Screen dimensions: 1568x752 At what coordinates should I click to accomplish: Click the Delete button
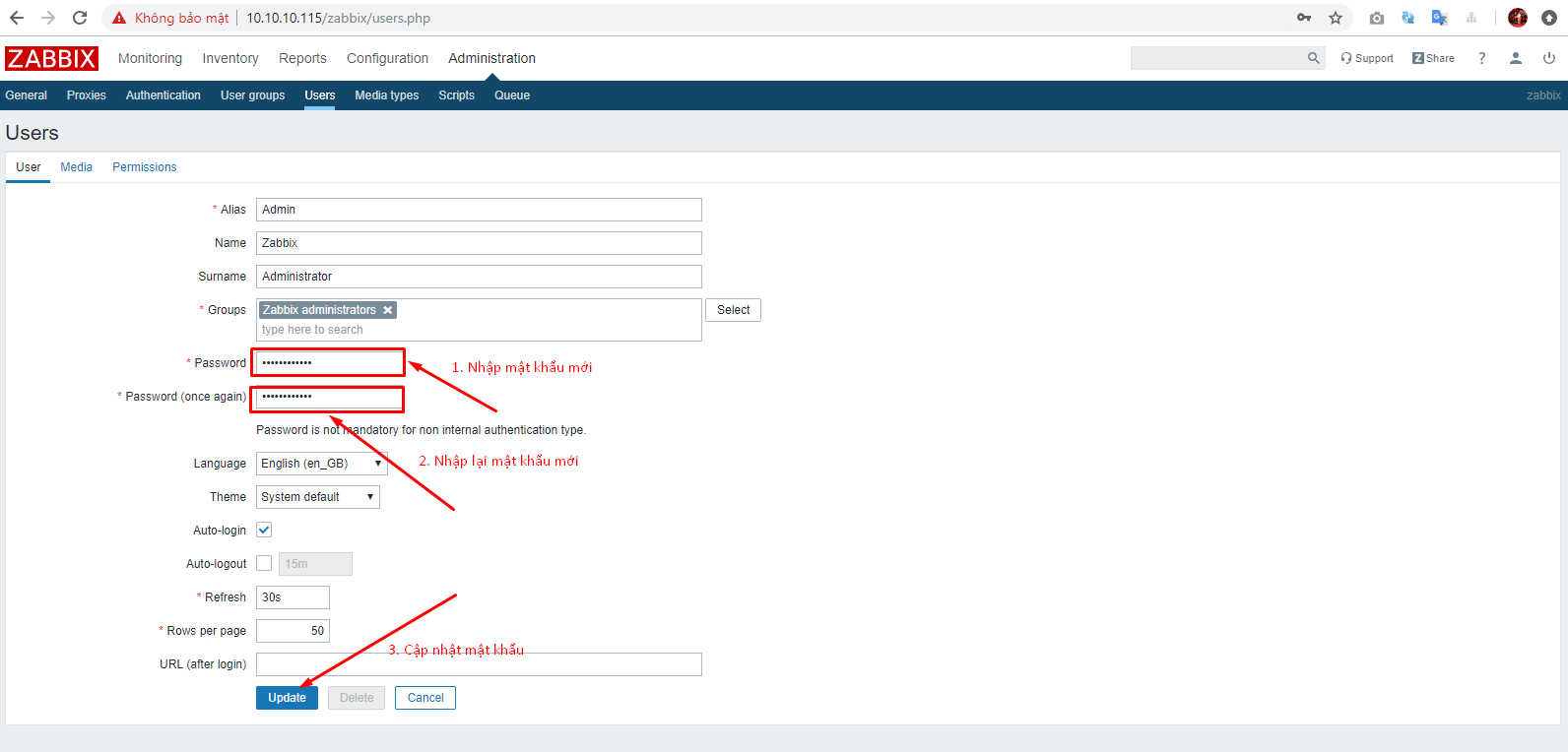[357, 698]
